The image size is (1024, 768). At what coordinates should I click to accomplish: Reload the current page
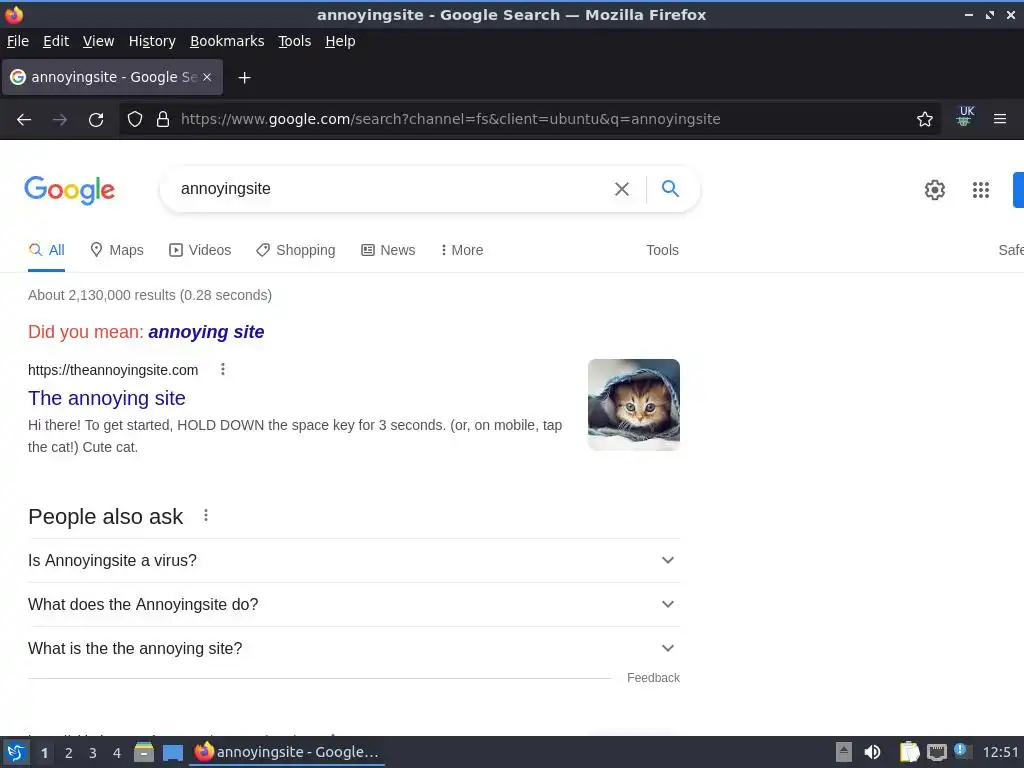point(96,120)
